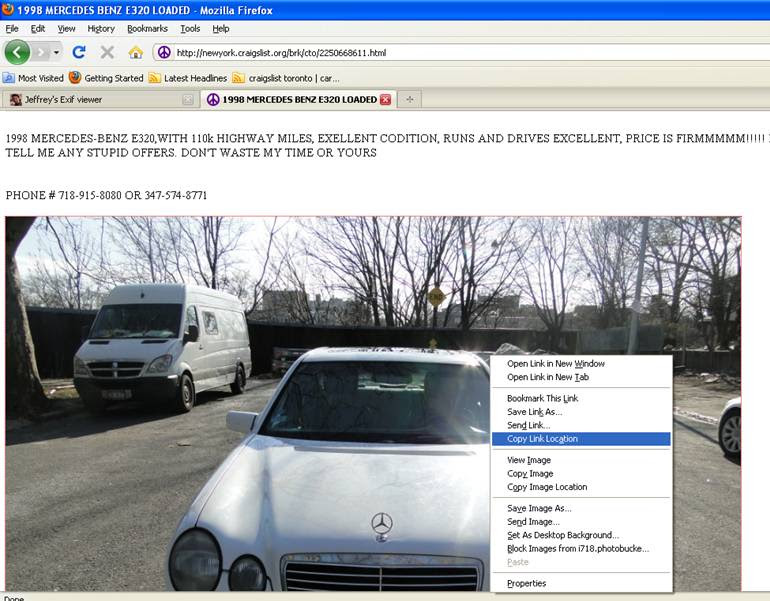Open the View menu
The image size is (770, 601).
coord(66,28)
